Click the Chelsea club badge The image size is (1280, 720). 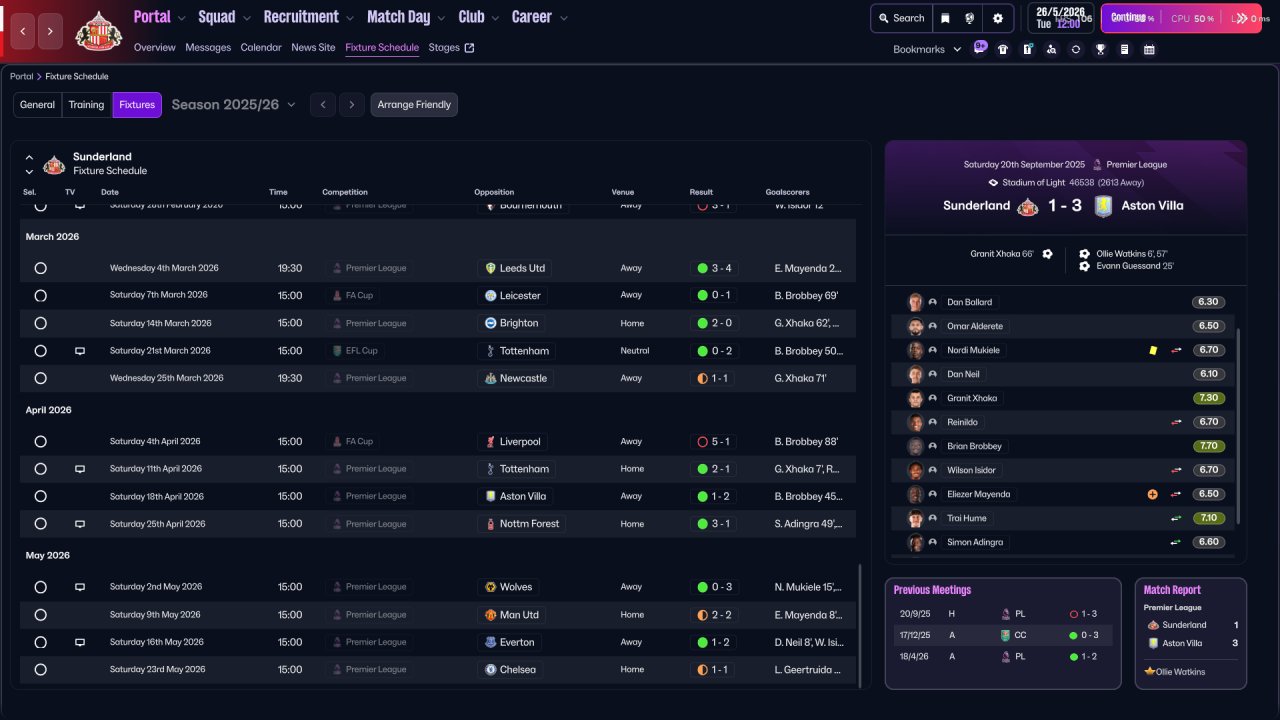490,670
